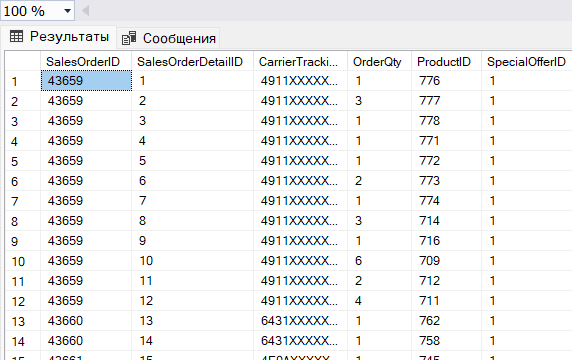The height and width of the screenshot is (360, 572).
Task: Click SpecialOfferID cell in row 1
Action: point(527,81)
